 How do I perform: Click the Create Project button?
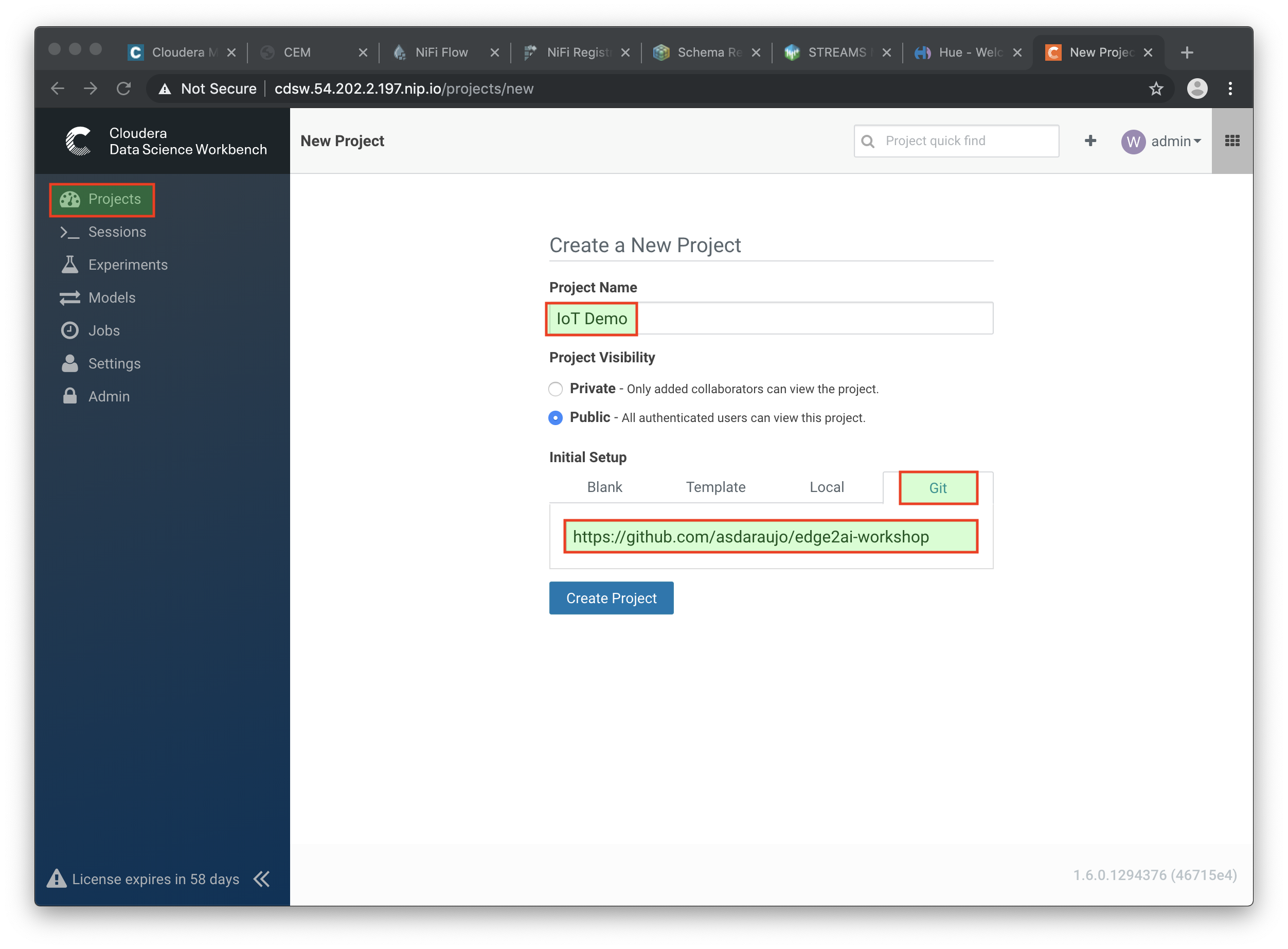611,598
